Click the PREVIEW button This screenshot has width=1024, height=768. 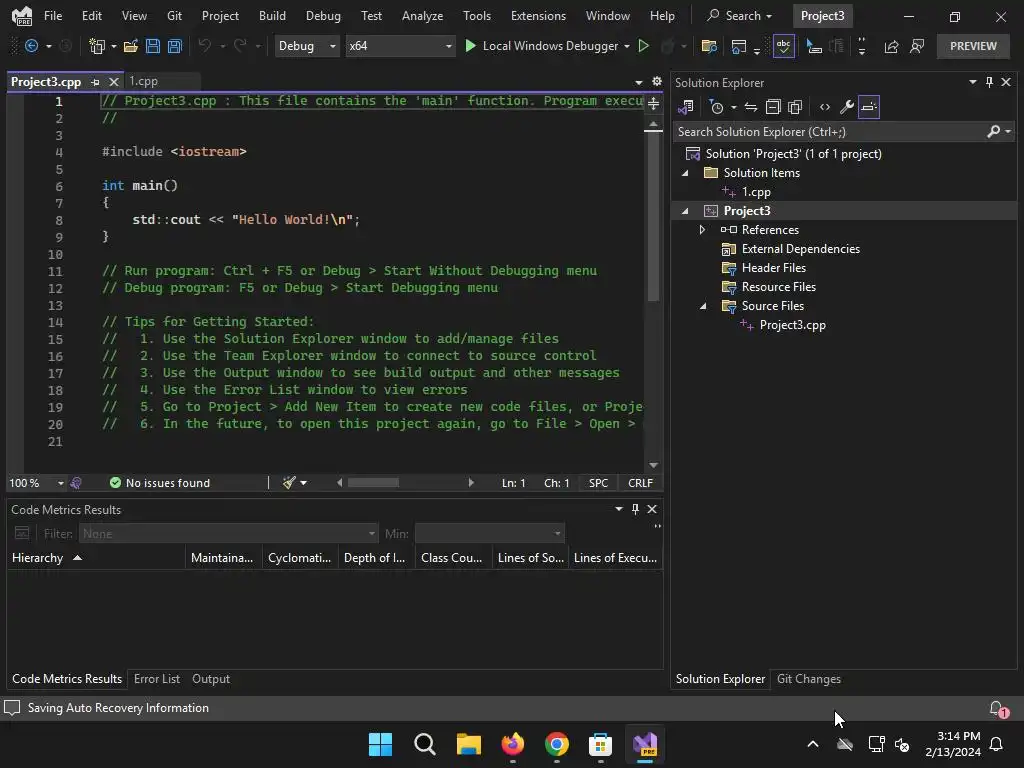click(x=973, y=46)
